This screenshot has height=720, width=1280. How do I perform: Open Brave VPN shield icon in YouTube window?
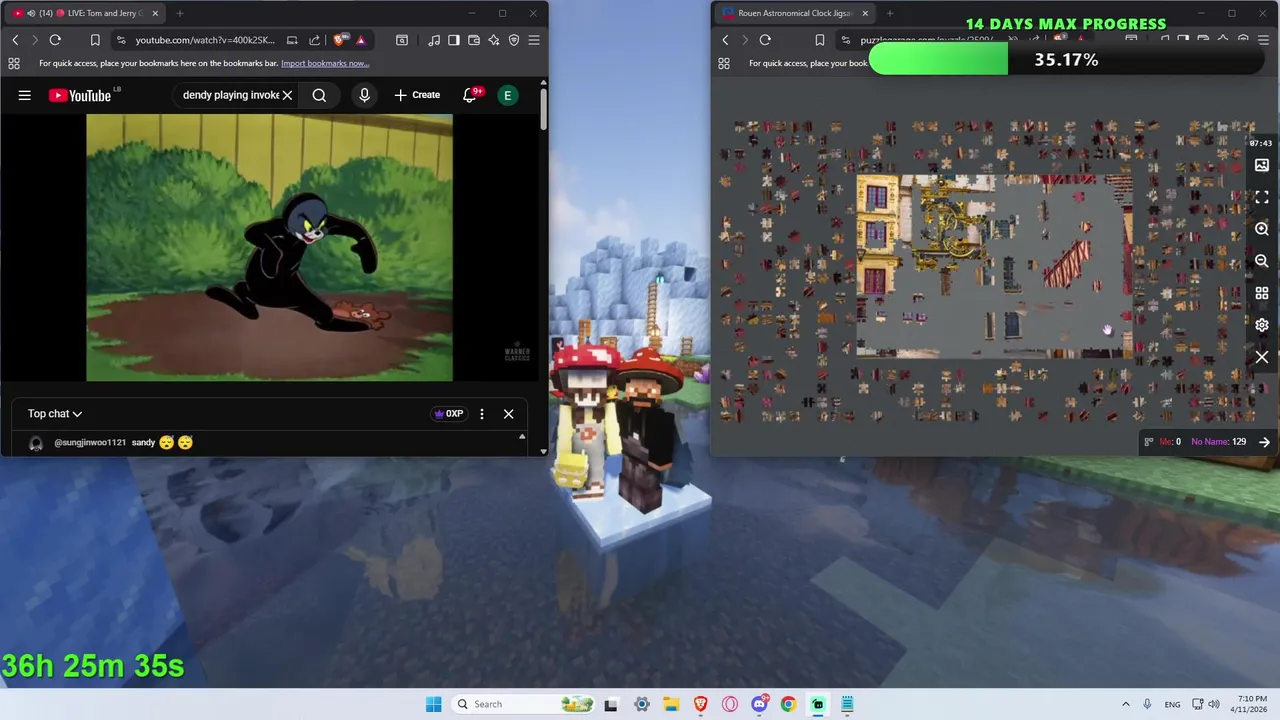[514, 40]
